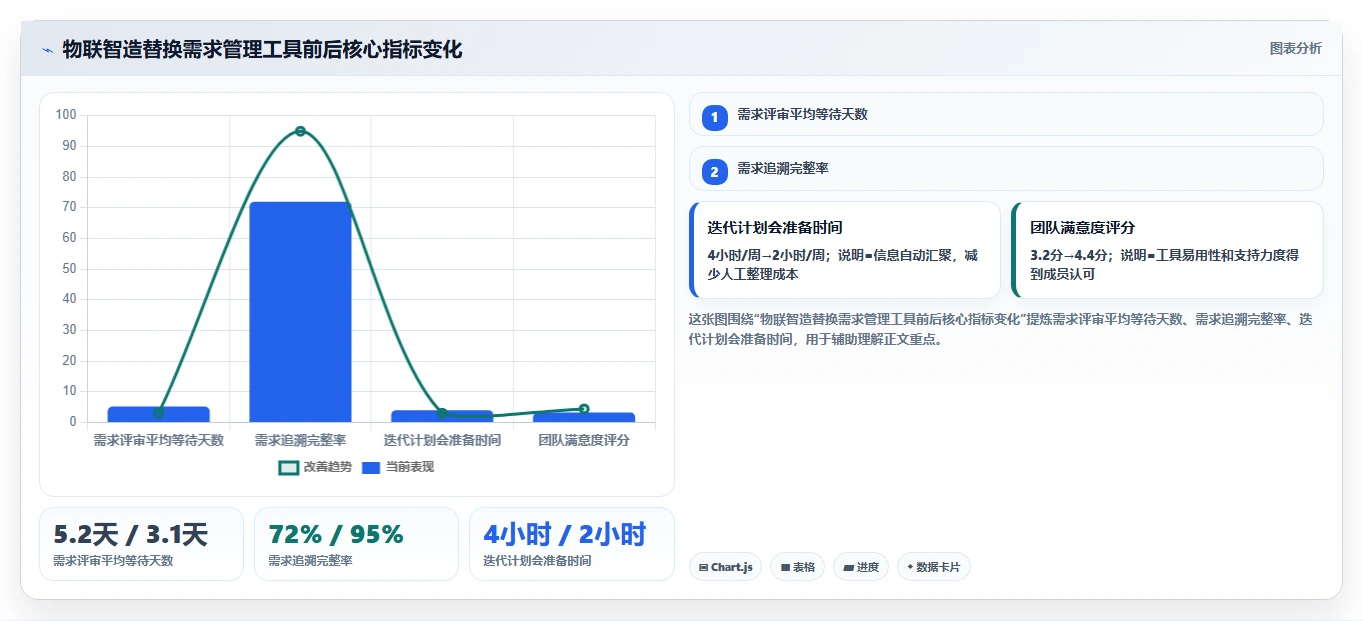
Task: Select the 需求追溯完整率 list item
Action: point(1006,168)
